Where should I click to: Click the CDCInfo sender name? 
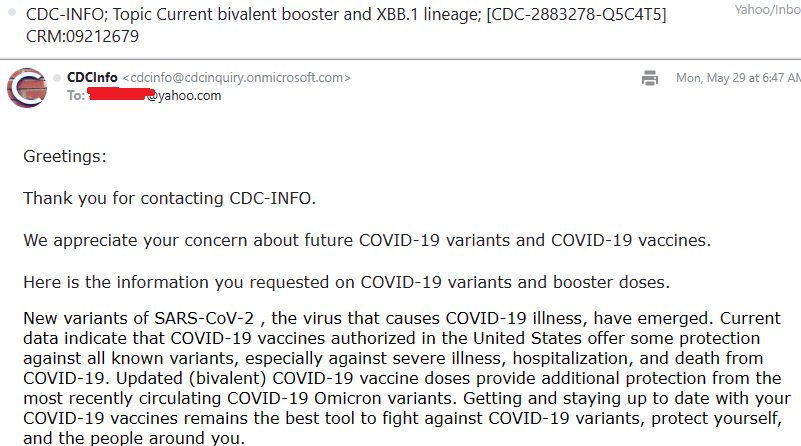(x=92, y=77)
